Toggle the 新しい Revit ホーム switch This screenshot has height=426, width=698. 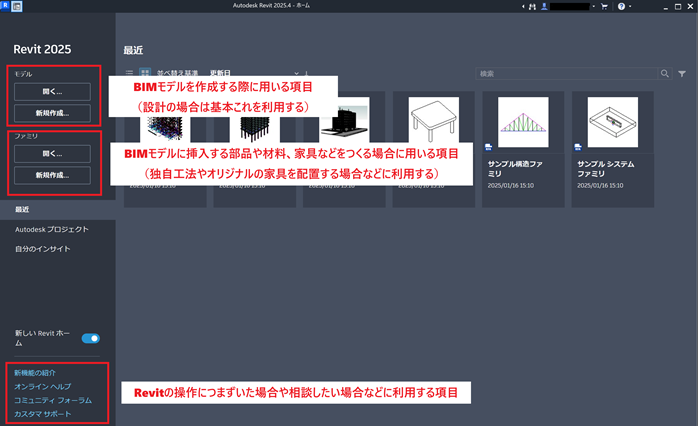click(x=90, y=338)
